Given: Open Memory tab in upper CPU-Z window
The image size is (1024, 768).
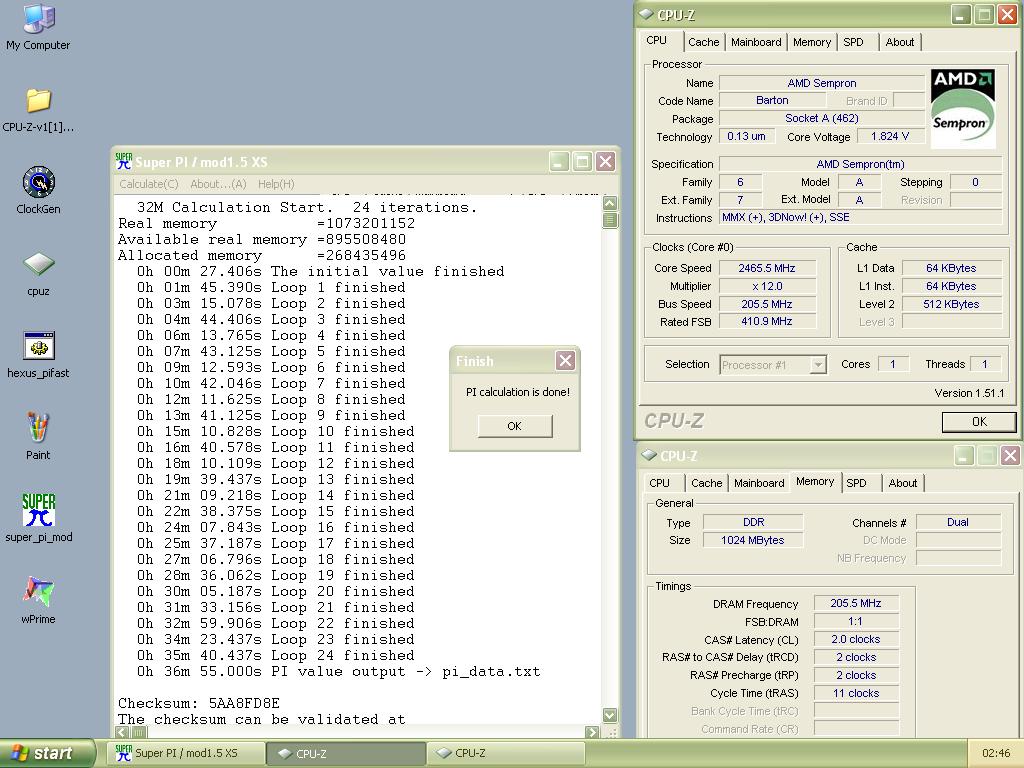Looking at the screenshot, I should click(x=812, y=42).
